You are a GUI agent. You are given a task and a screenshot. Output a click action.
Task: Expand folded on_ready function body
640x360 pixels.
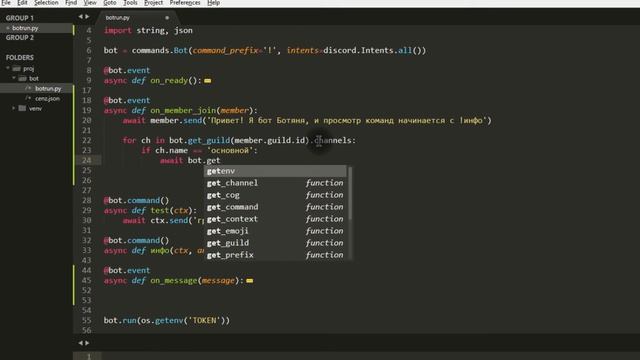click(208, 81)
